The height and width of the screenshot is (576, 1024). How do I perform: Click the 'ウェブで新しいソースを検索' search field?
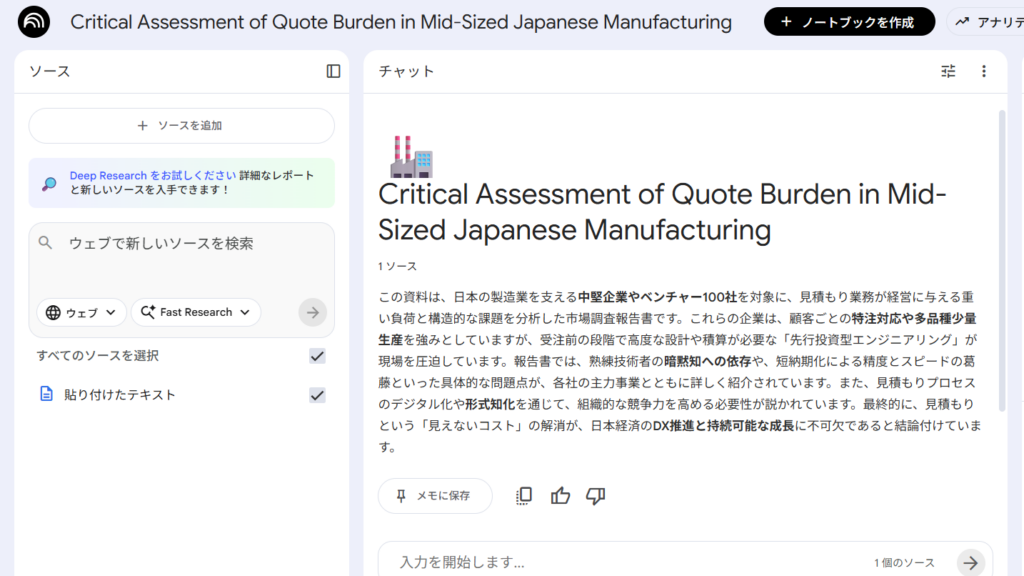coord(180,243)
